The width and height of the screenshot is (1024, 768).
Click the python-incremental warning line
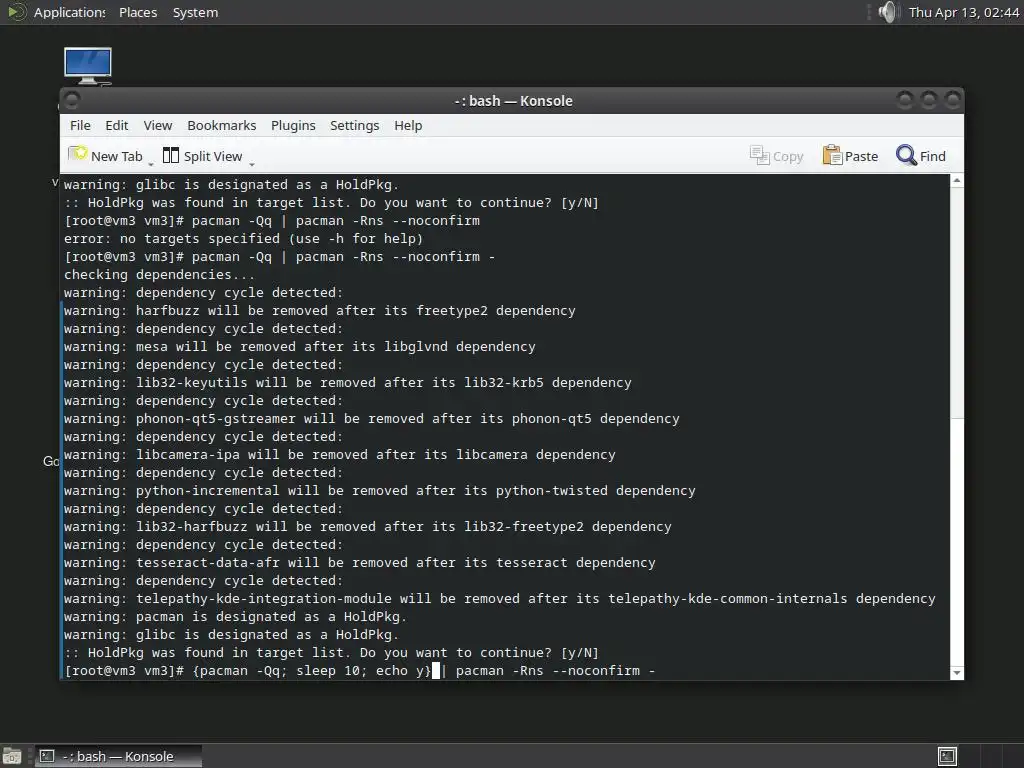click(x=379, y=491)
